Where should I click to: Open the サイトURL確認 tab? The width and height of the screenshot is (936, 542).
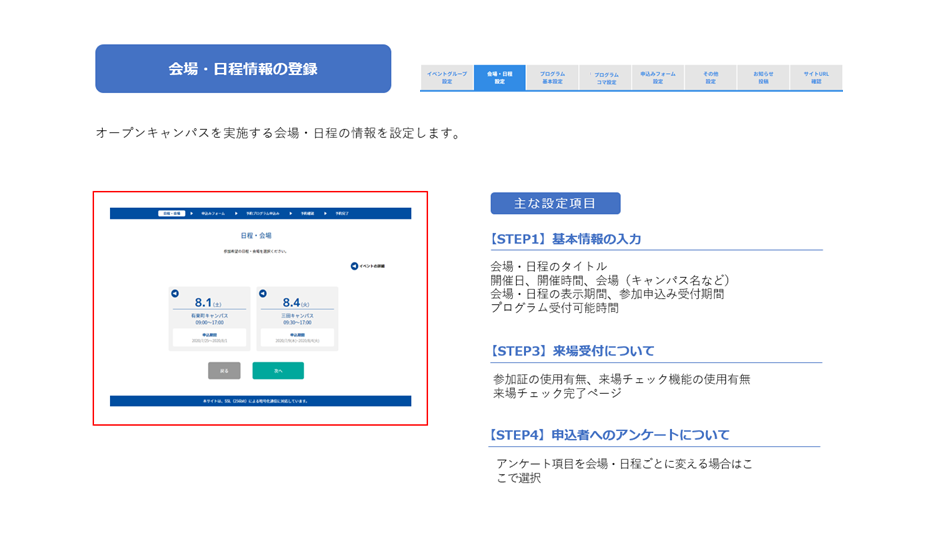tap(816, 78)
